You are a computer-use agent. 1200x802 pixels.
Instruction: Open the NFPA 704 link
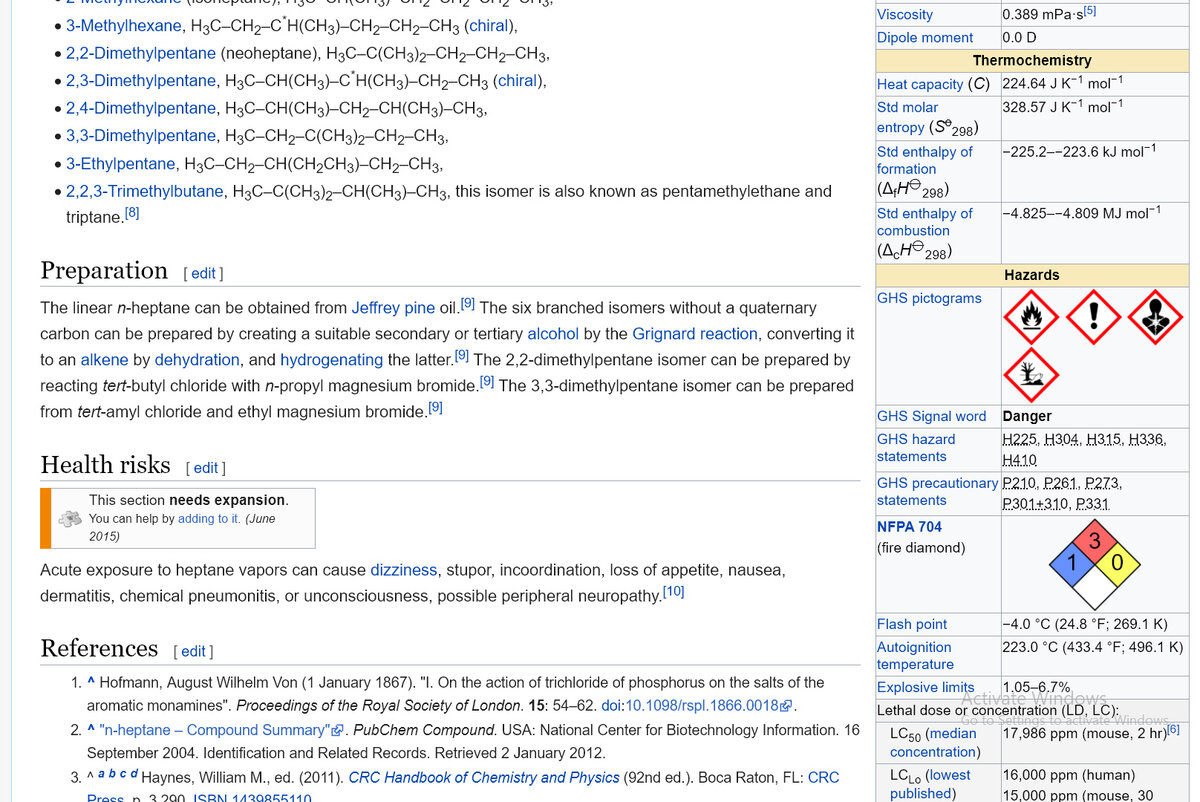(909, 526)
